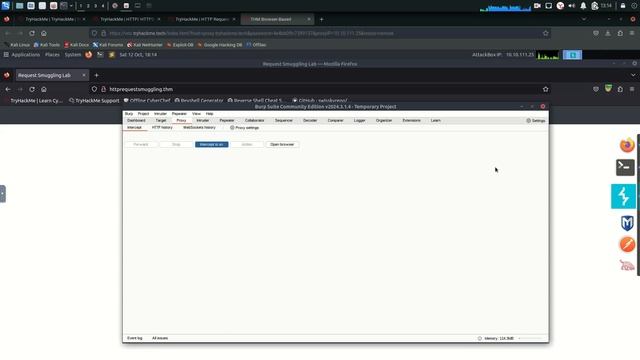This screenshot has width=640, height=360.
Task: Go back in the inner Firefox window
Action: point(8,89)
